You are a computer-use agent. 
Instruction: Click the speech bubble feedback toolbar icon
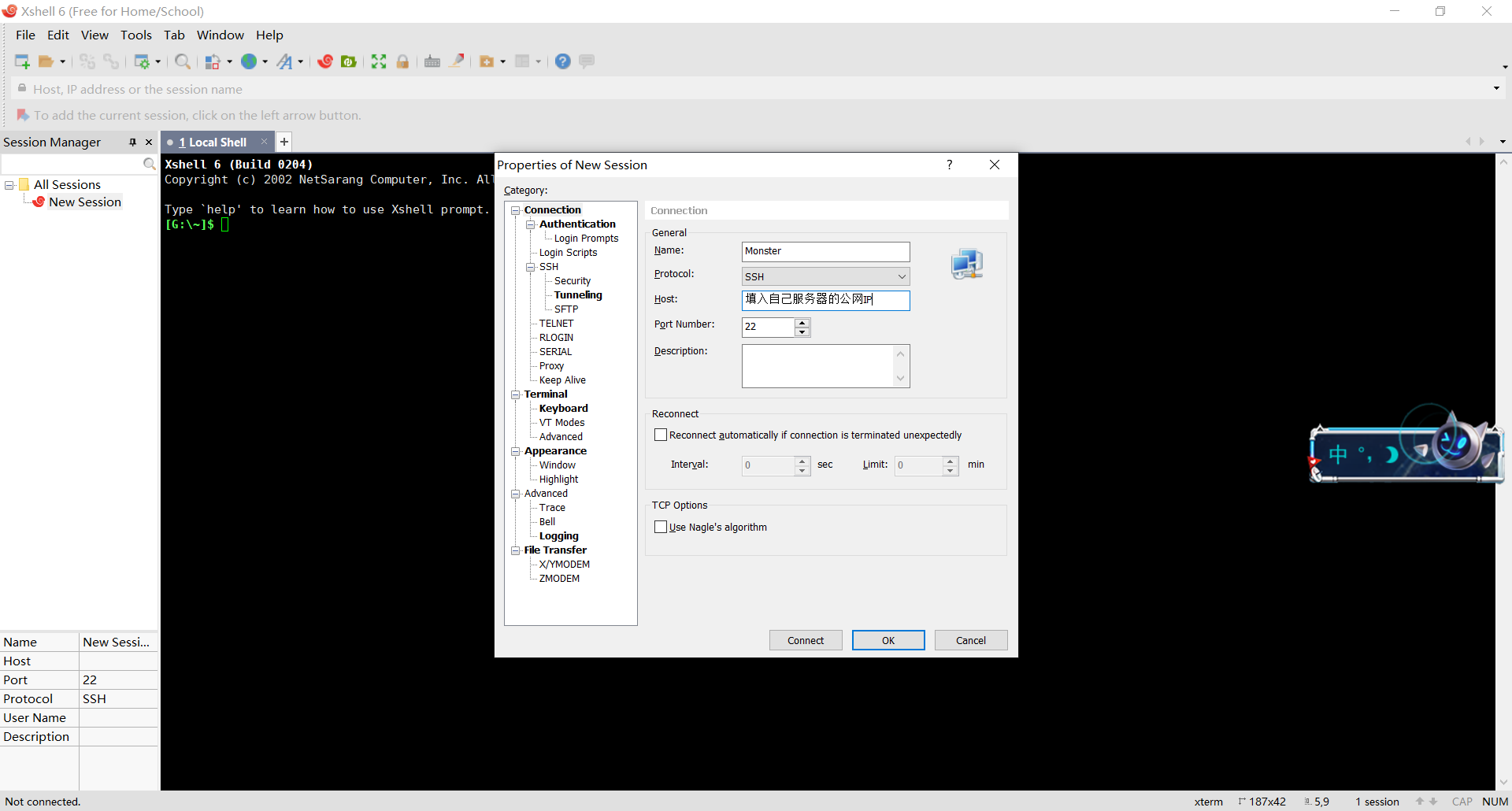tap(587, 61)
